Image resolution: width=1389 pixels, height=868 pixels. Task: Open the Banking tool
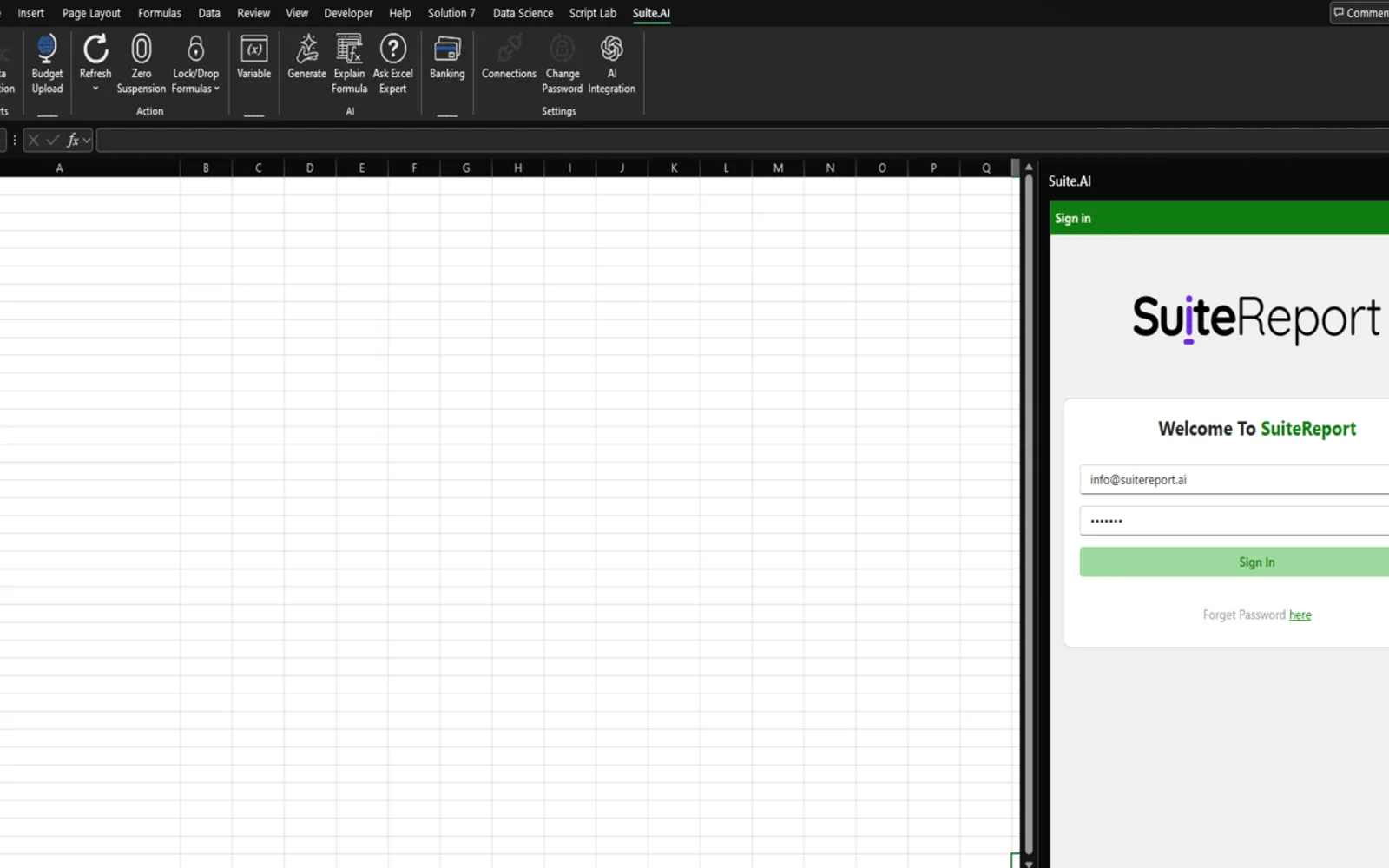[447, 57]
